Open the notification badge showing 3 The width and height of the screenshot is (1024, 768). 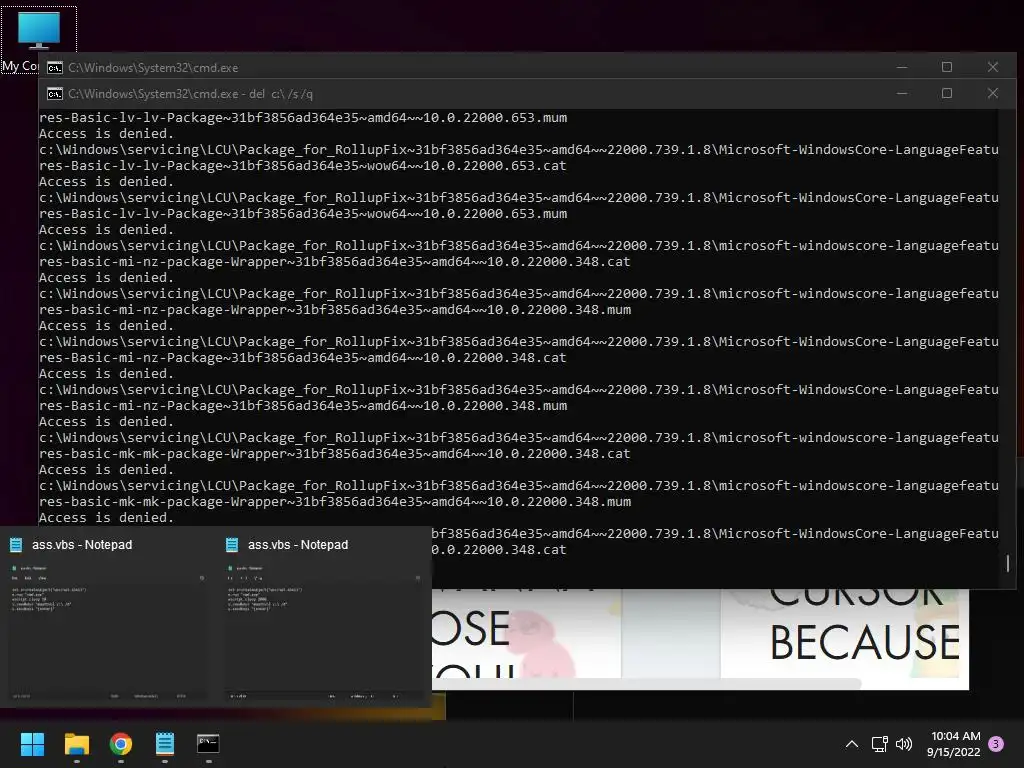[x=996, y=744]
